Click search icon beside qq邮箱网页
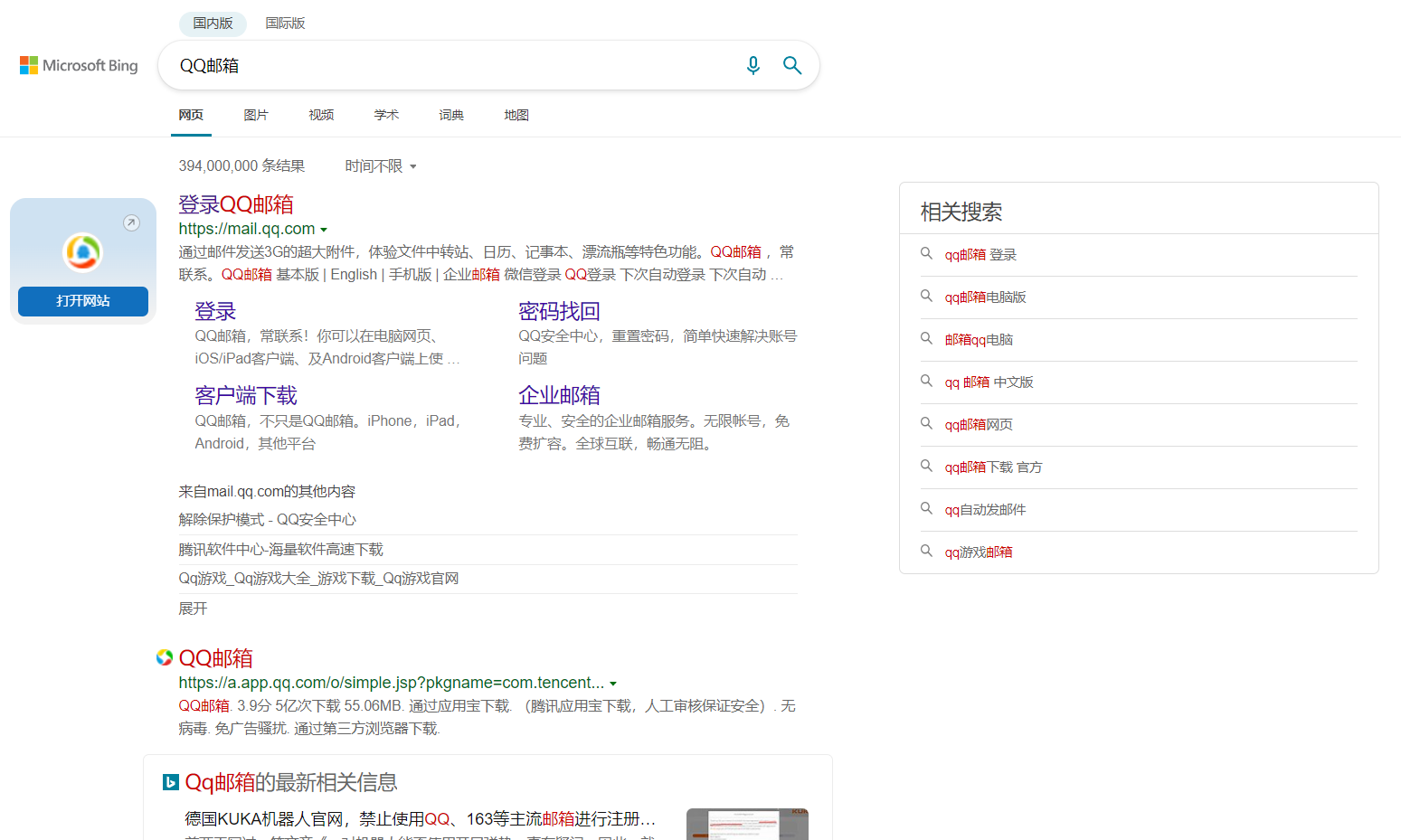The height and width of the screenshot is (840, 1401). point(926,424)
